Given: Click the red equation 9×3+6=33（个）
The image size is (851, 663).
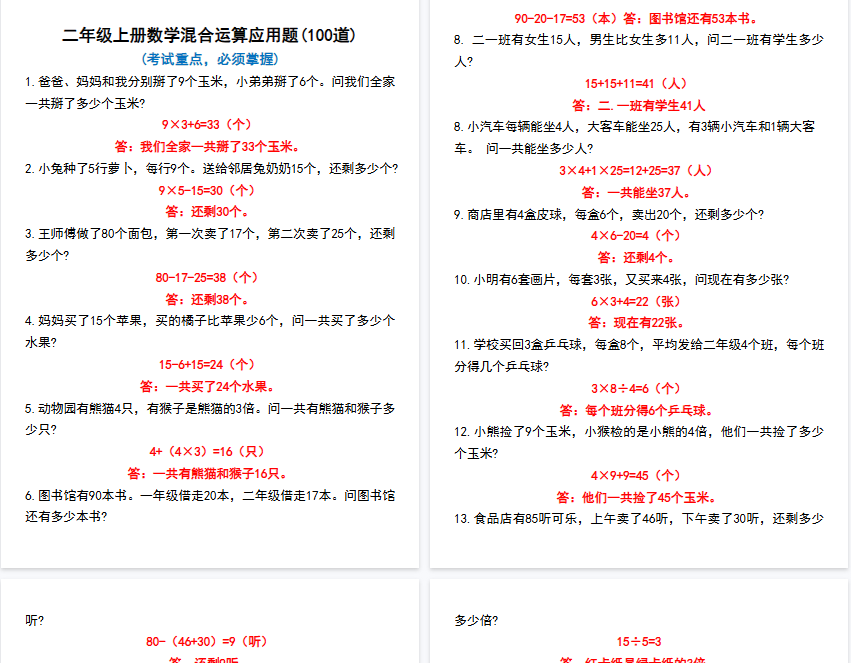Looking at the screenshot, I should click(x=208, y=125).
